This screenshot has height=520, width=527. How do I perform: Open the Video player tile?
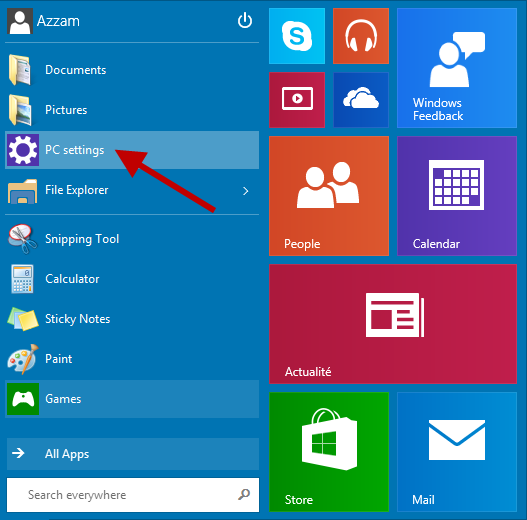pyautogui.click(x=297, y=100)
